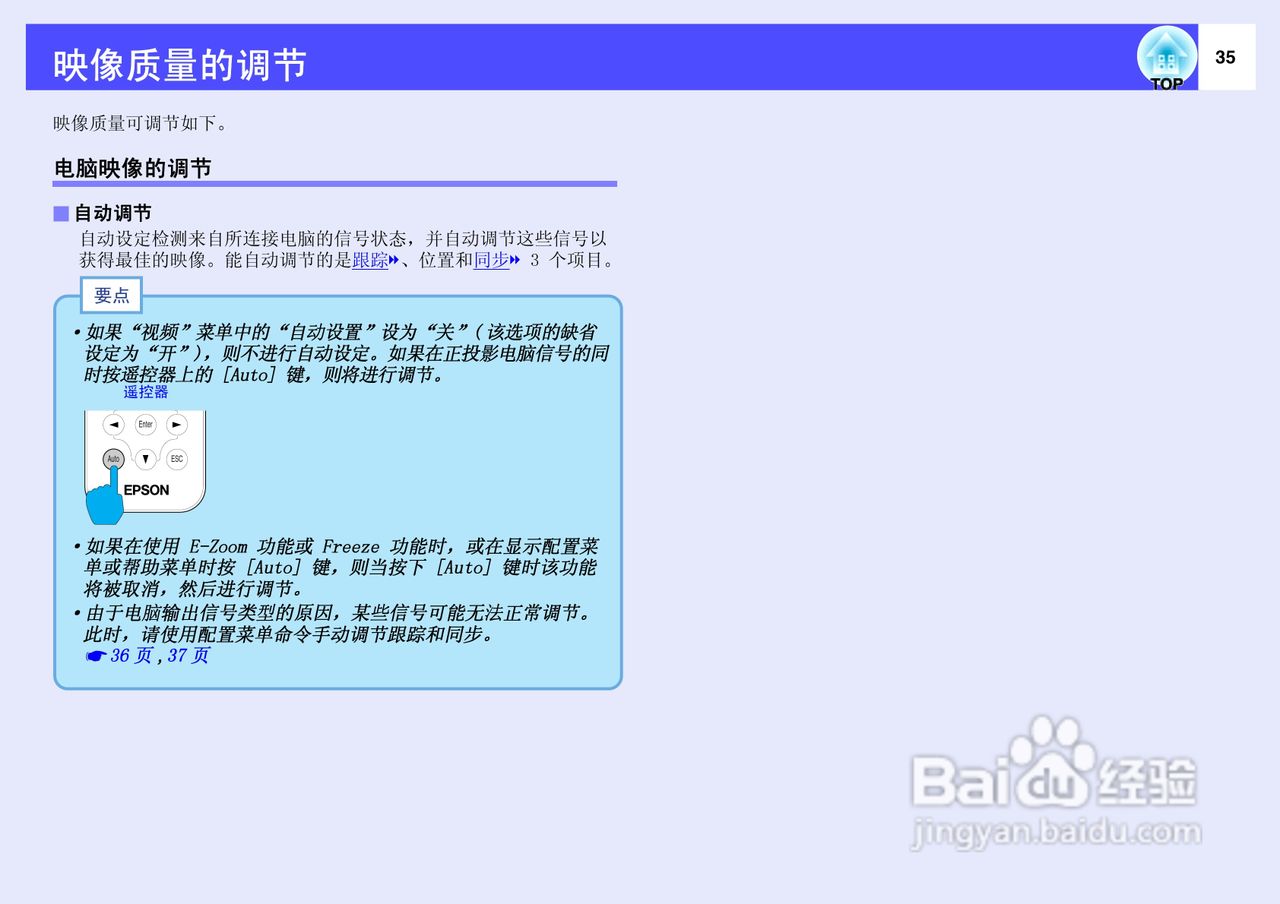Expand the glossary arrow after 跟踪
This screenshot has height=904, width=1280.
pos(392,259)
